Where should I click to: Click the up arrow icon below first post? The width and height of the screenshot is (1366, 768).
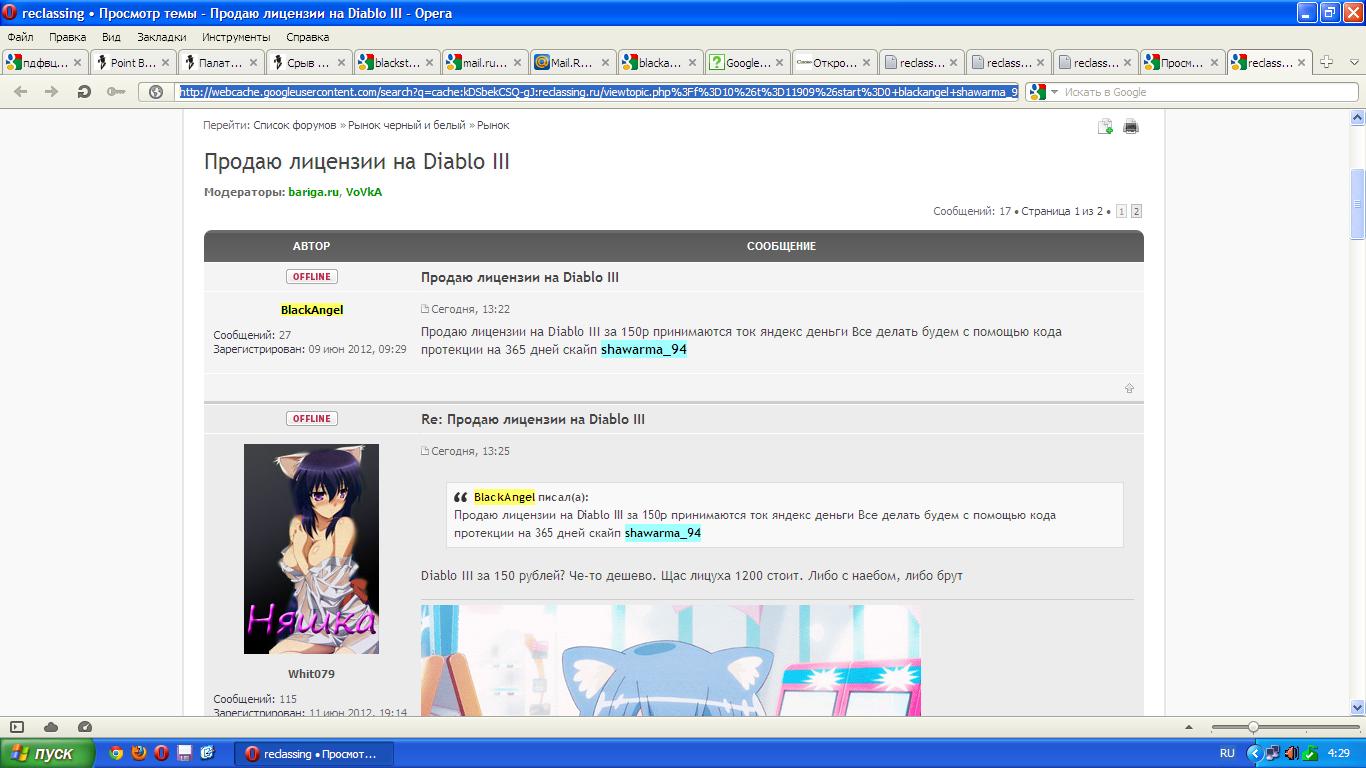tap(1129, 388)
